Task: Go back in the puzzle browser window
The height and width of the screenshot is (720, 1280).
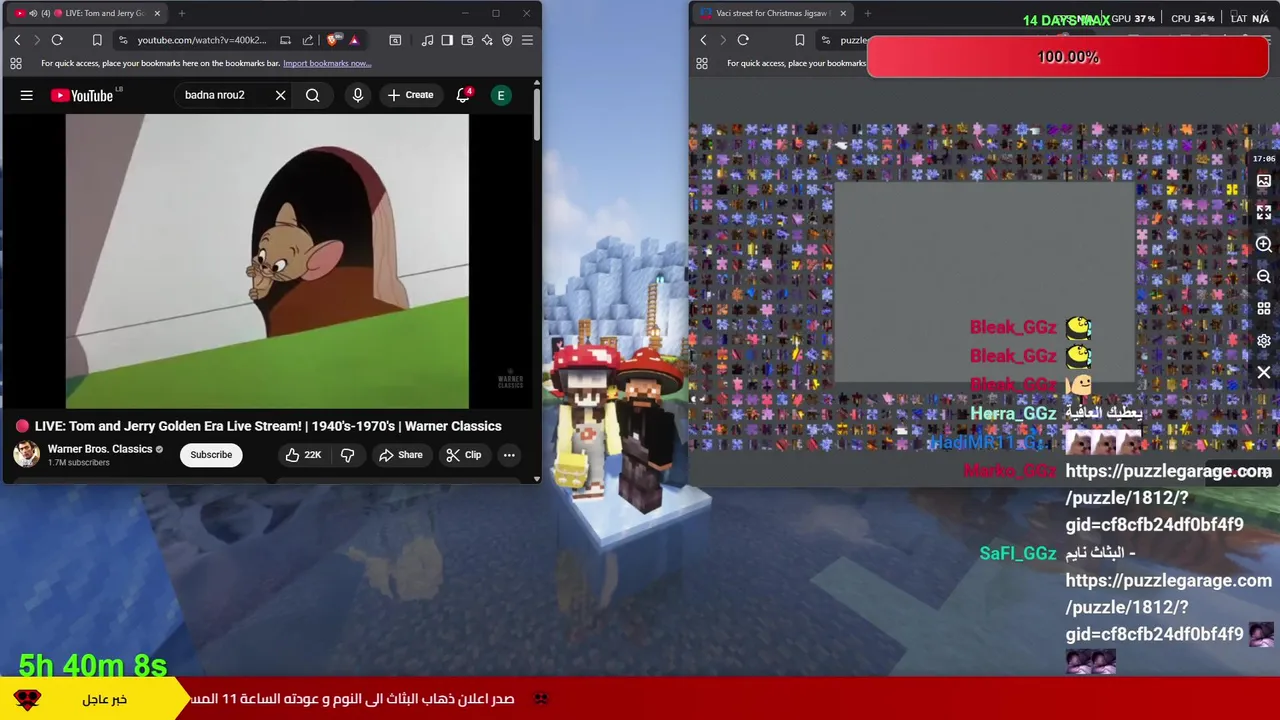Action: (703, 40)
